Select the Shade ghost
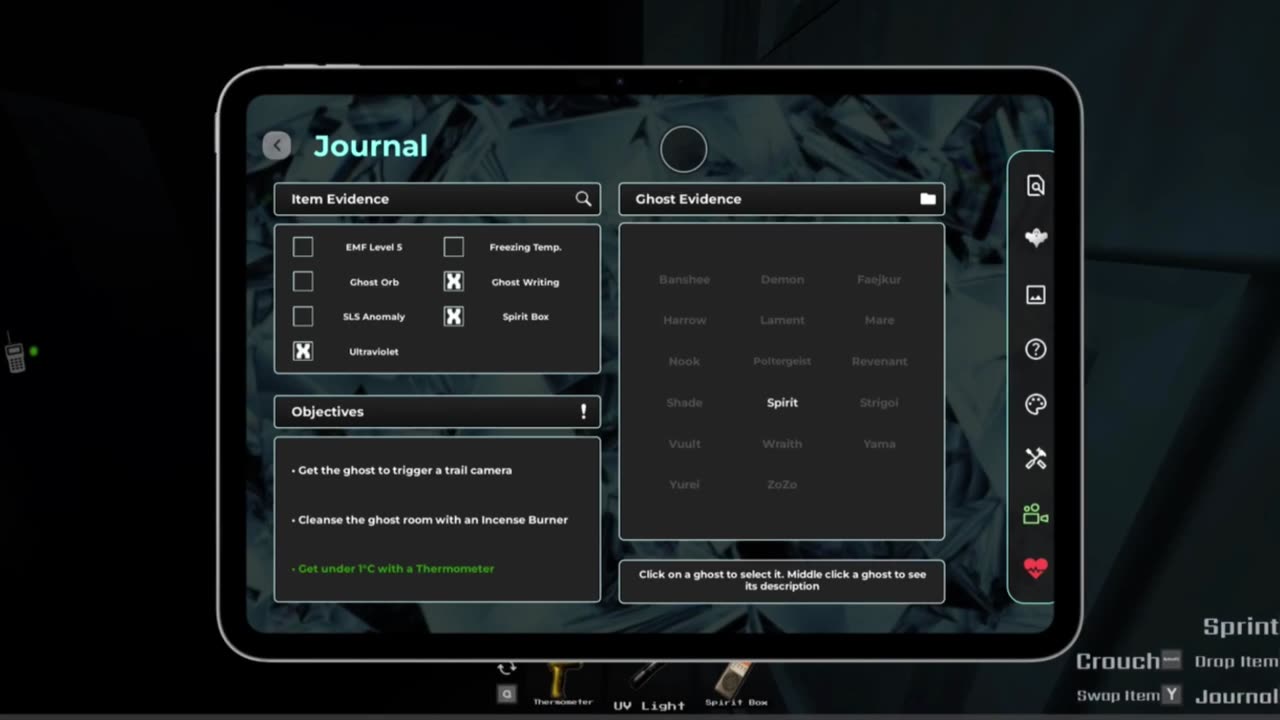 (x=684, y=402)
